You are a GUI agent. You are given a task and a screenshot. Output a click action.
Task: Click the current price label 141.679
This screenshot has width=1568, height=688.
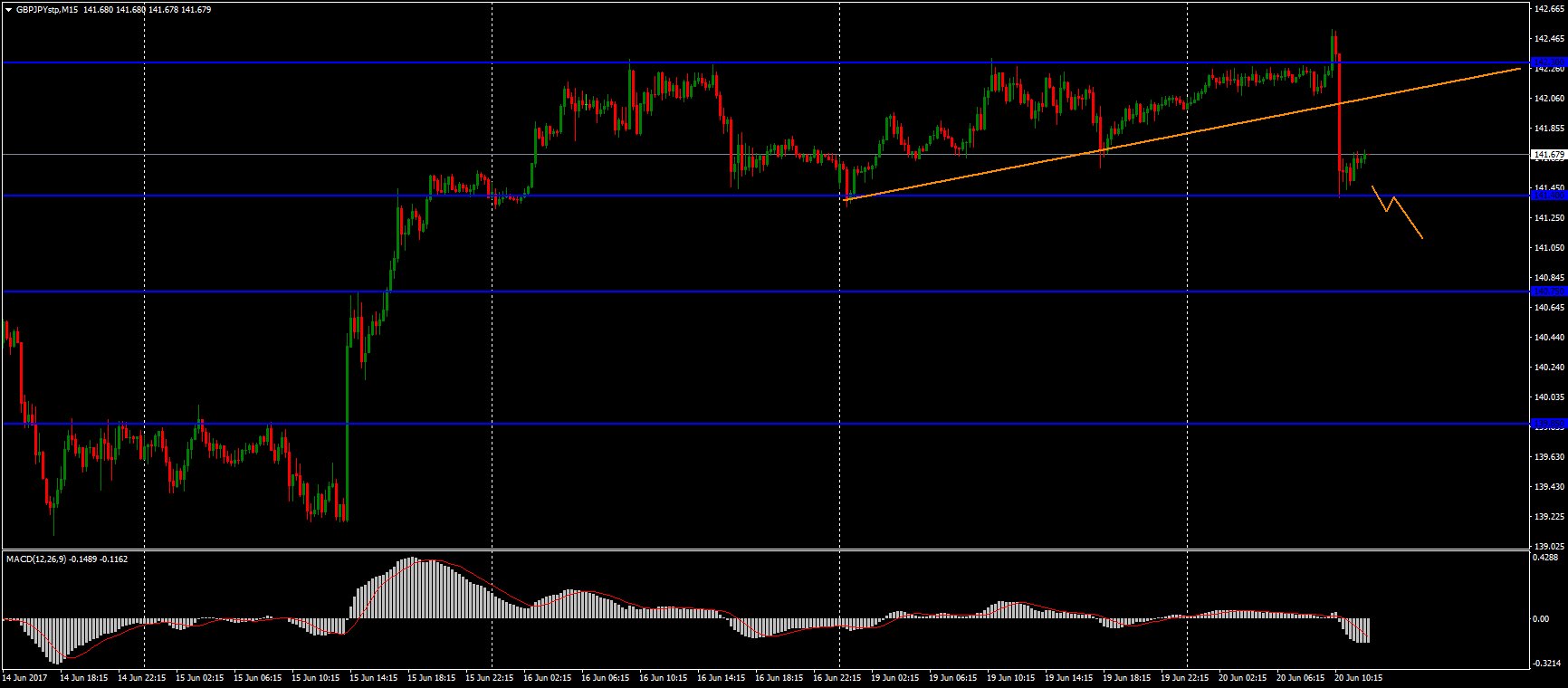[1549, 155]
